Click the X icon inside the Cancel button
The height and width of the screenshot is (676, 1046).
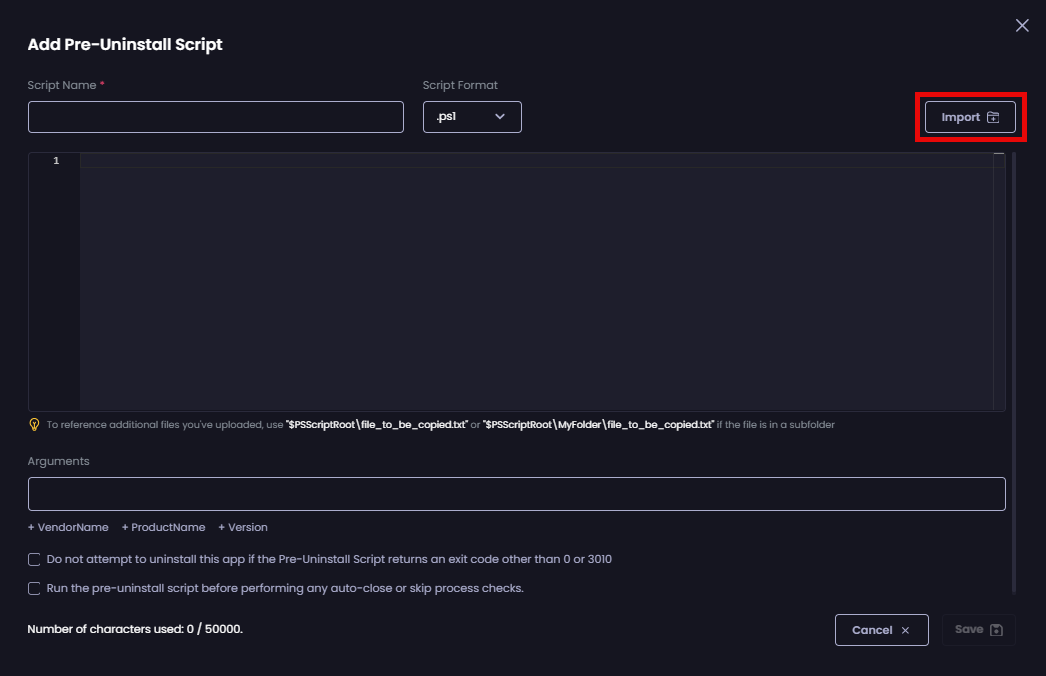(x=905, y=630)
